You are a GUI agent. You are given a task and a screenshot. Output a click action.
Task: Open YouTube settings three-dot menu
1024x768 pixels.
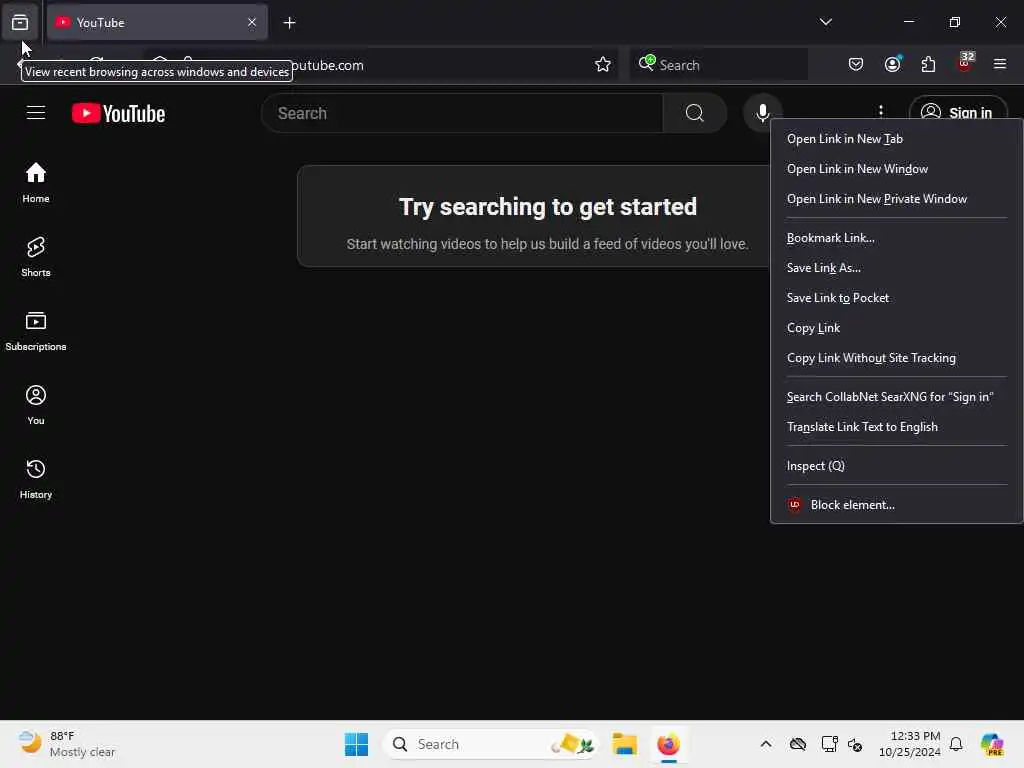click(880, 111)
